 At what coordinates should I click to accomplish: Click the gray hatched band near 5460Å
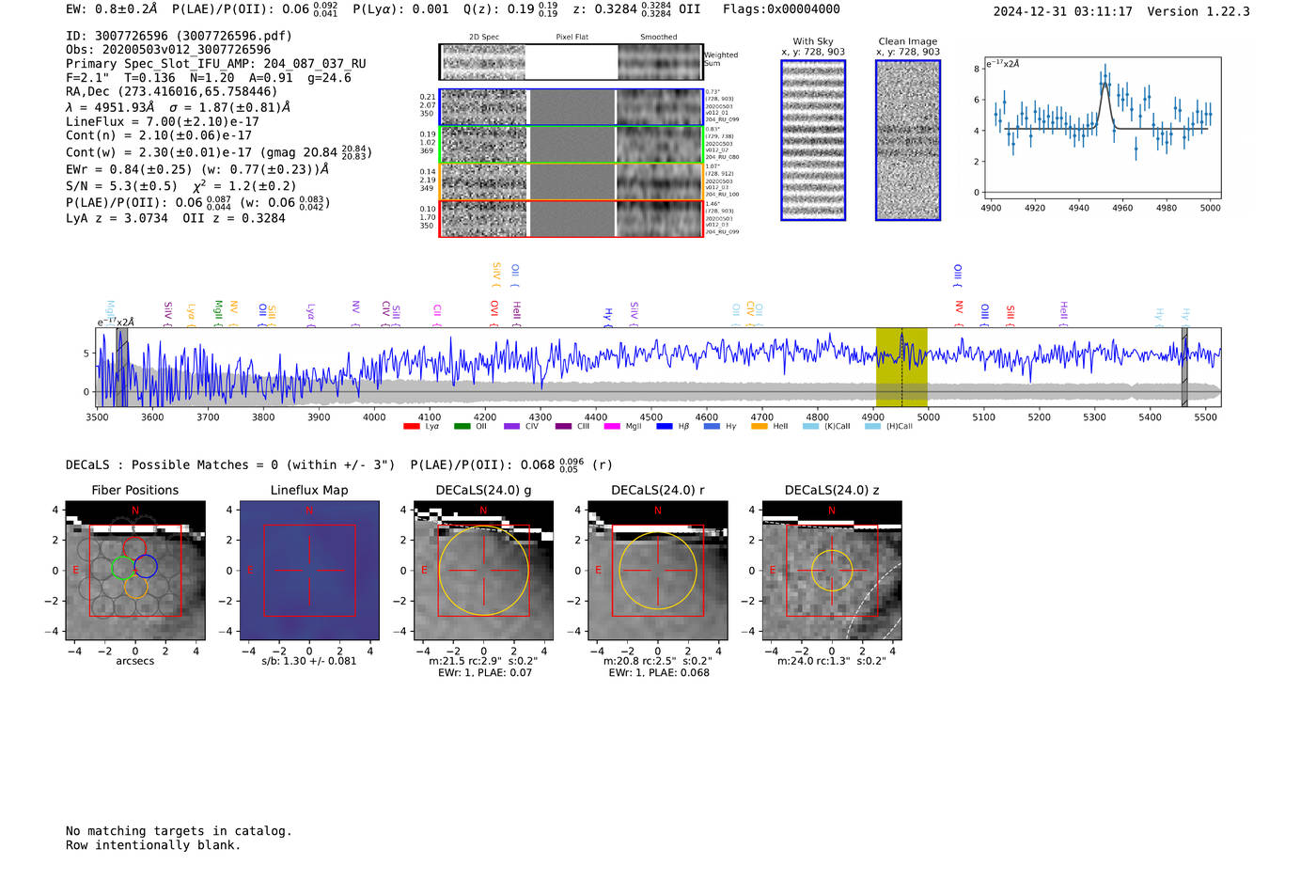tap(1184, 368)
